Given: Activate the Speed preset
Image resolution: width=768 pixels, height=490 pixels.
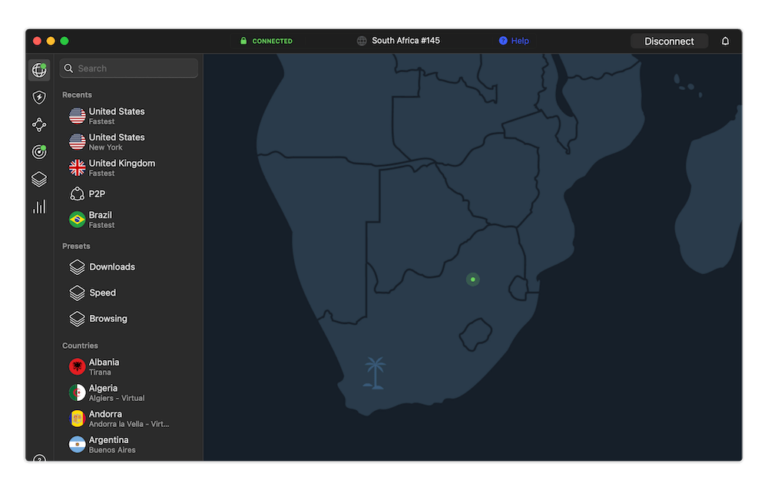Looking at the screenshot, I should pos(102,293).
